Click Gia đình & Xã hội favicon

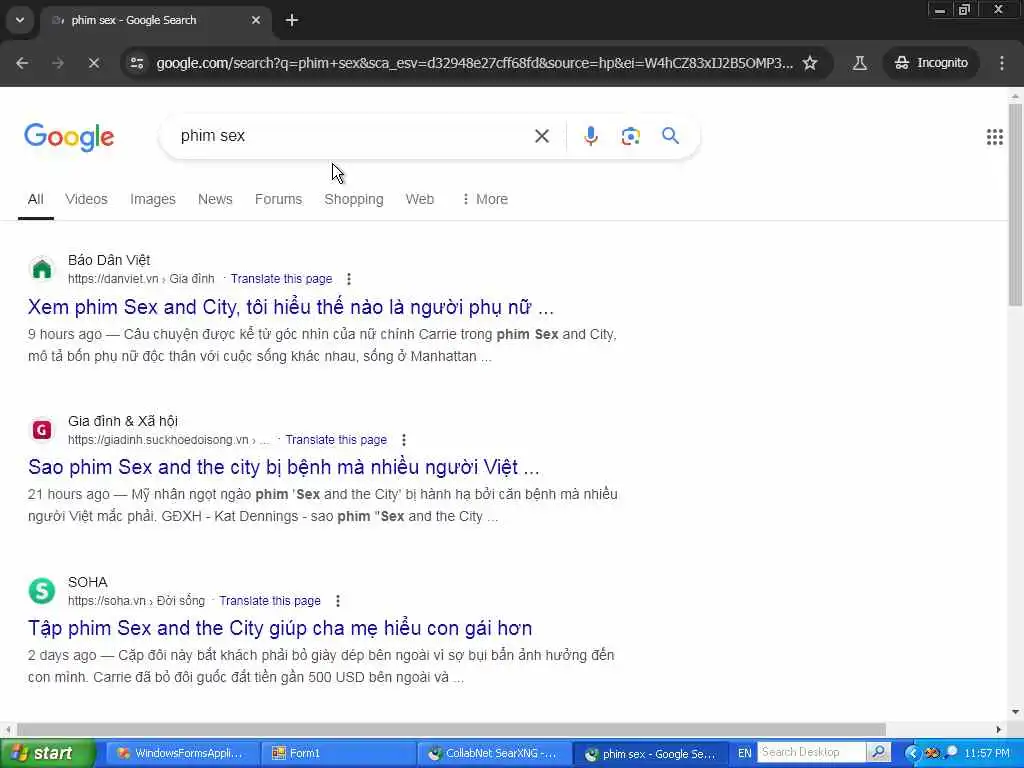click(x=42, y=430)
